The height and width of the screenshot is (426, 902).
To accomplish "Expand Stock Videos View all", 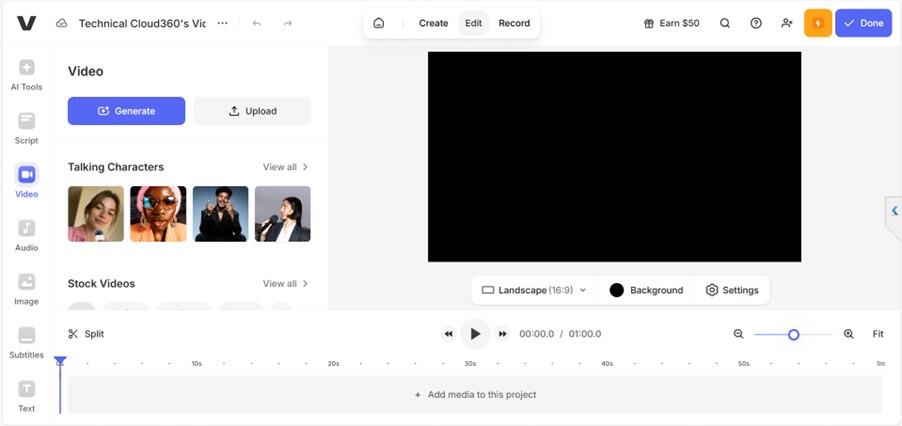I will [x=286, y=284].
